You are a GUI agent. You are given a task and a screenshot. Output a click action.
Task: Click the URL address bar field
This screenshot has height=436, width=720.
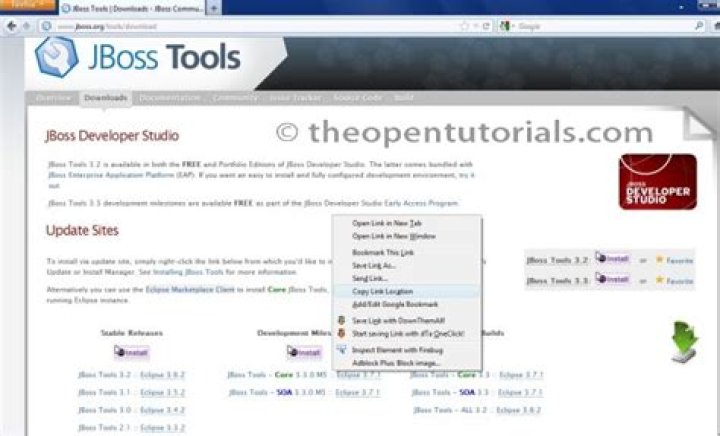pos(257,27)
